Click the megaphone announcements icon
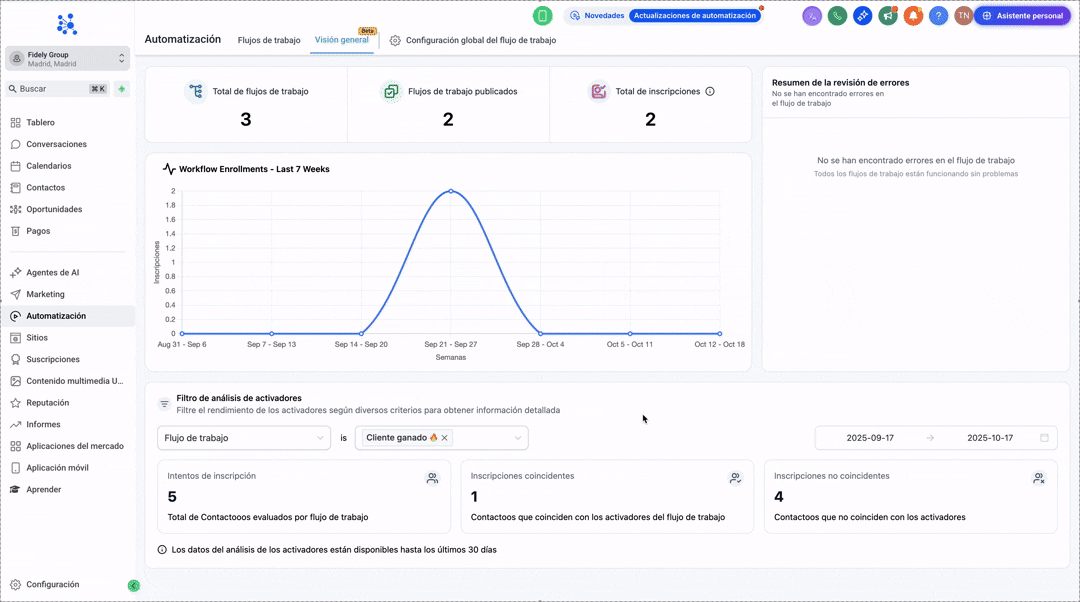The width and height of the screenshot is (1080, 602). [x=887, y=16]
